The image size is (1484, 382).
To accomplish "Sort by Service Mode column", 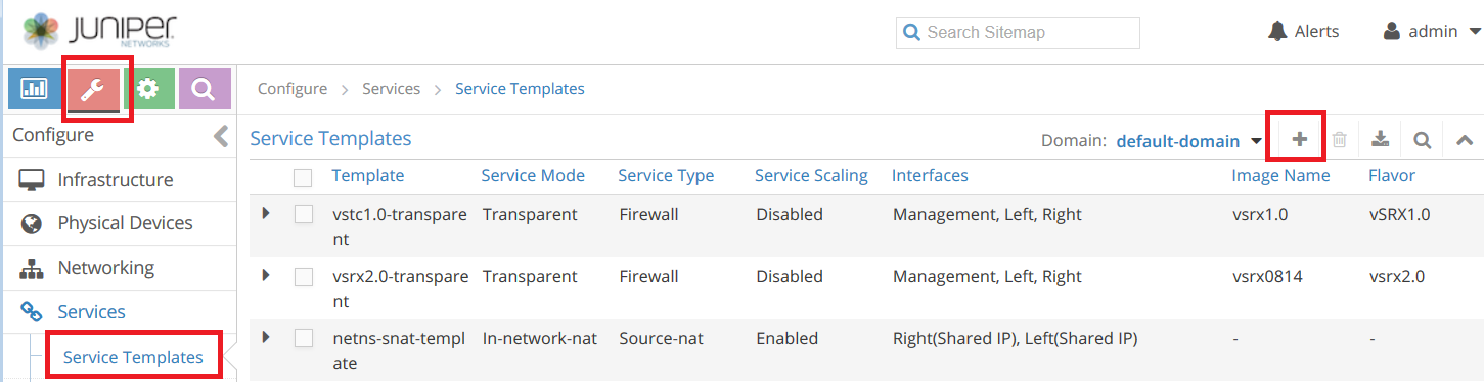I will coord(533,176).
